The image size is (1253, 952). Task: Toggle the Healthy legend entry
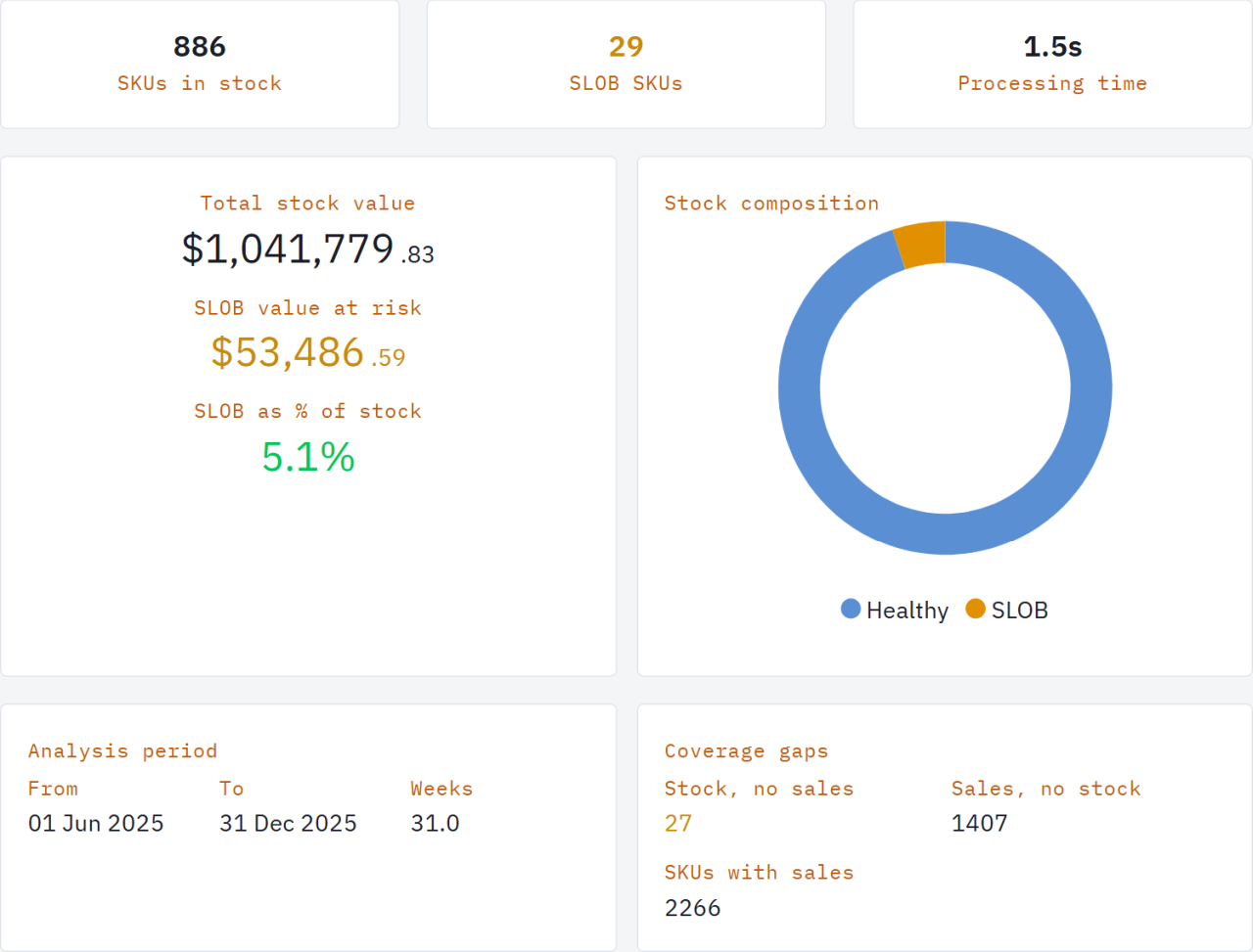click(x=905, y=610)
